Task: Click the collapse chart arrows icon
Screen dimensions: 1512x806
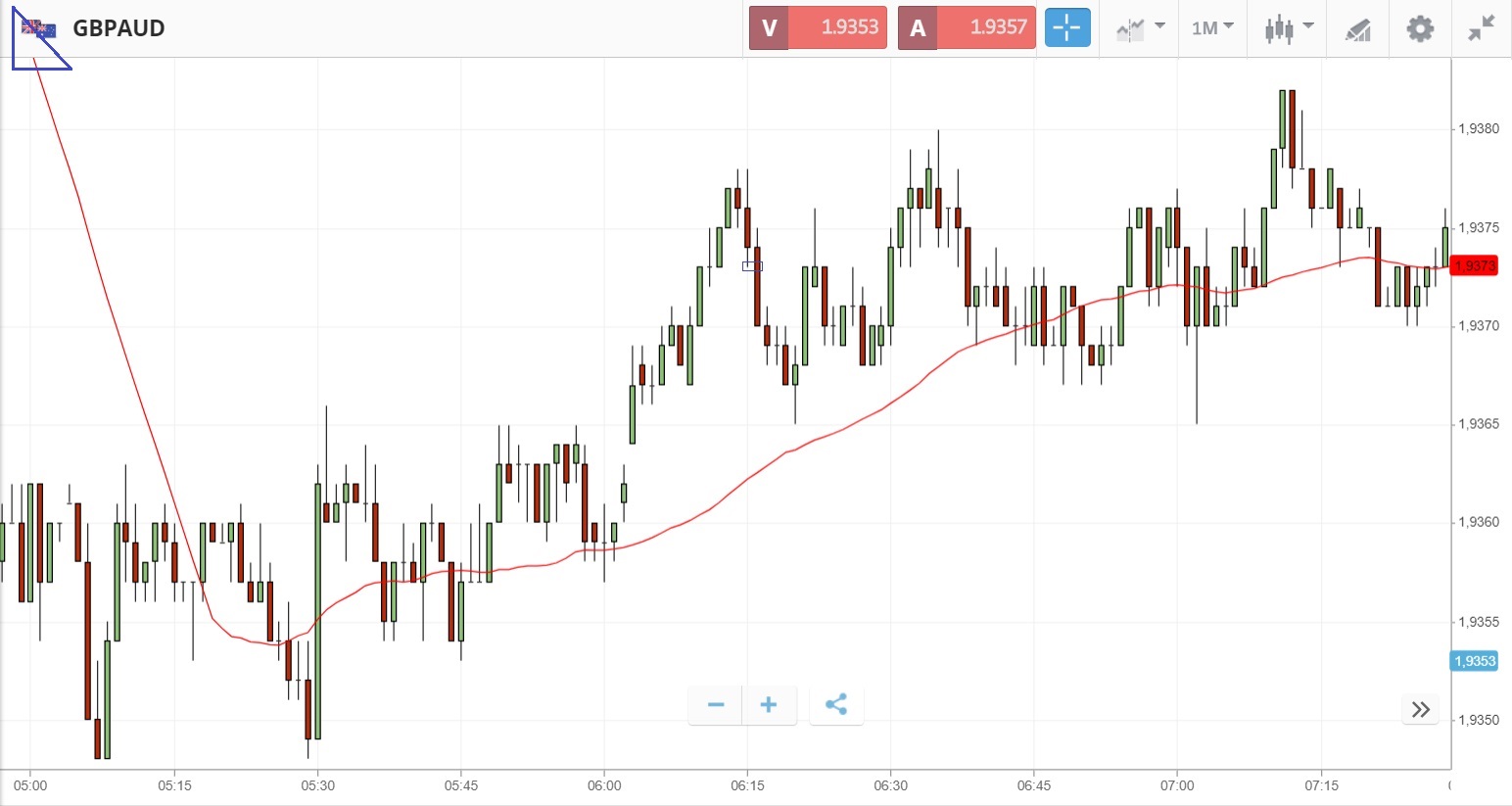Action: (1482, 28)
